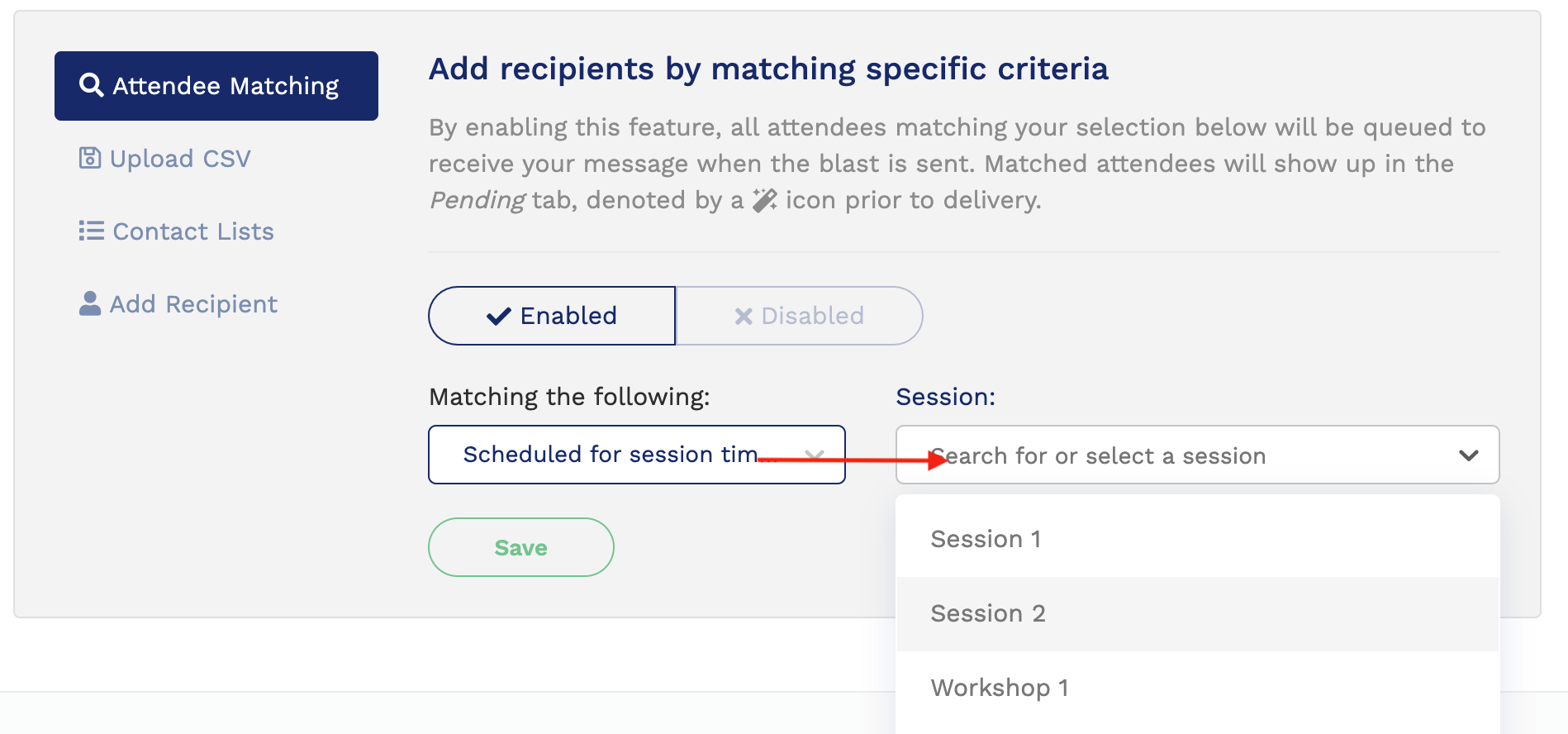Click the magic wand icon in the description text
The height and width of the screenshot is (734, 1568).
click(x=764, y=198)
